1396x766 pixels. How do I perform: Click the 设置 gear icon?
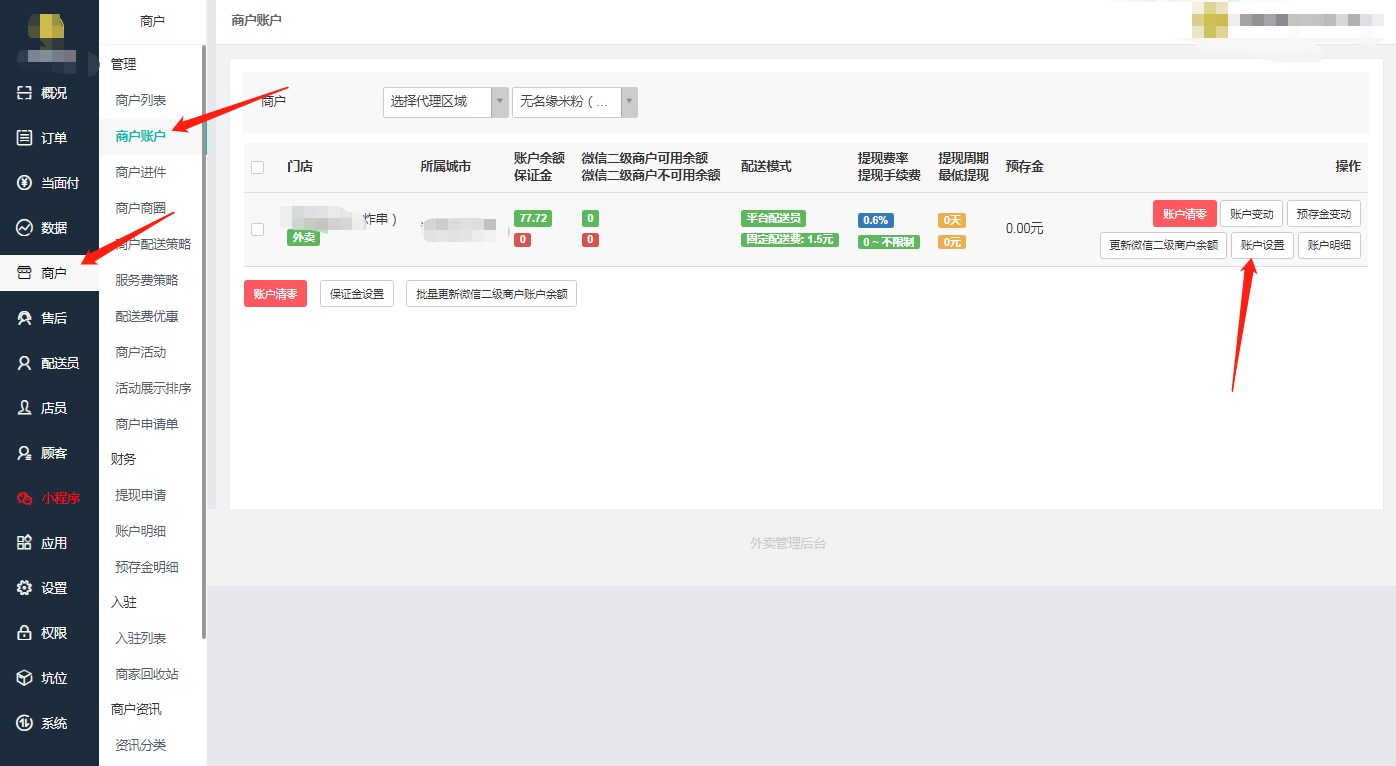[25, 588]
